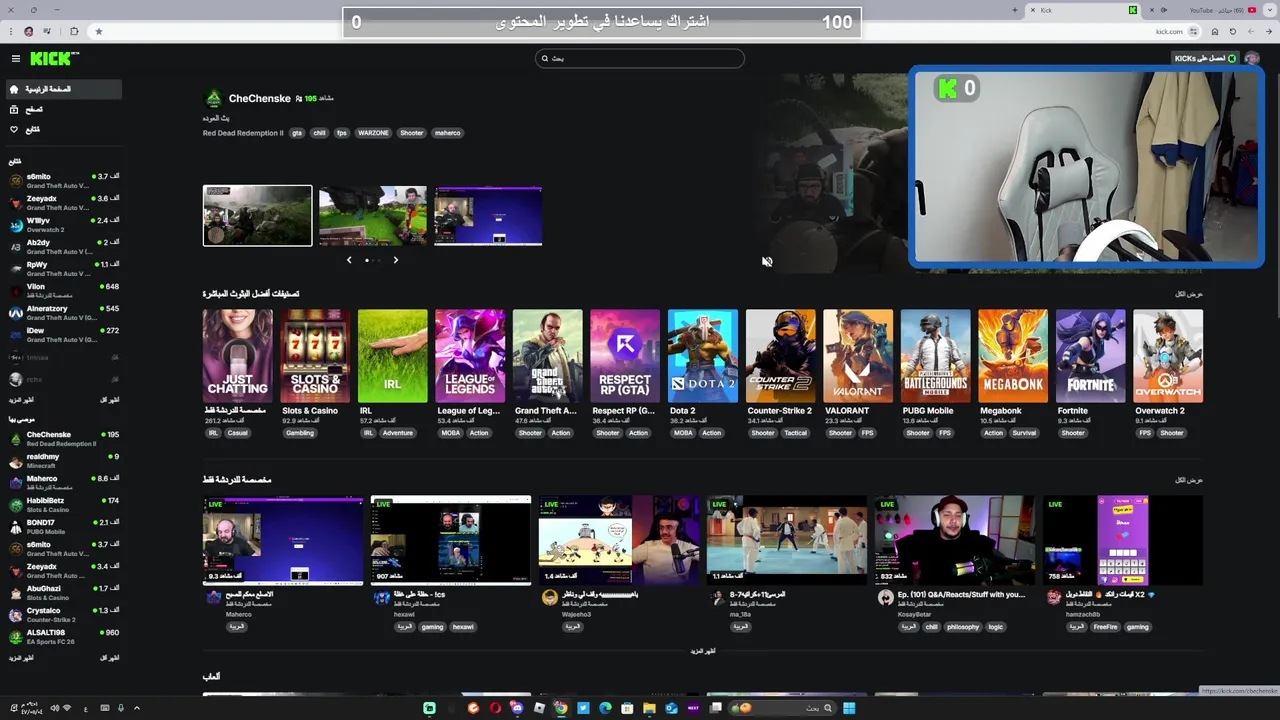Open the Grand Theft Auto category

coord(547,356)
